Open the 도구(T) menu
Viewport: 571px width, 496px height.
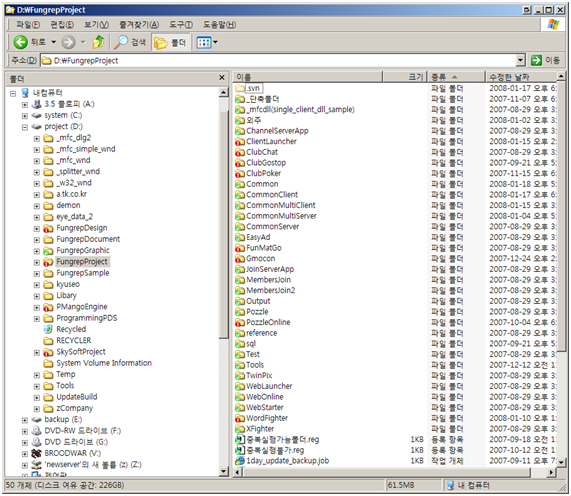pos(181,25)
